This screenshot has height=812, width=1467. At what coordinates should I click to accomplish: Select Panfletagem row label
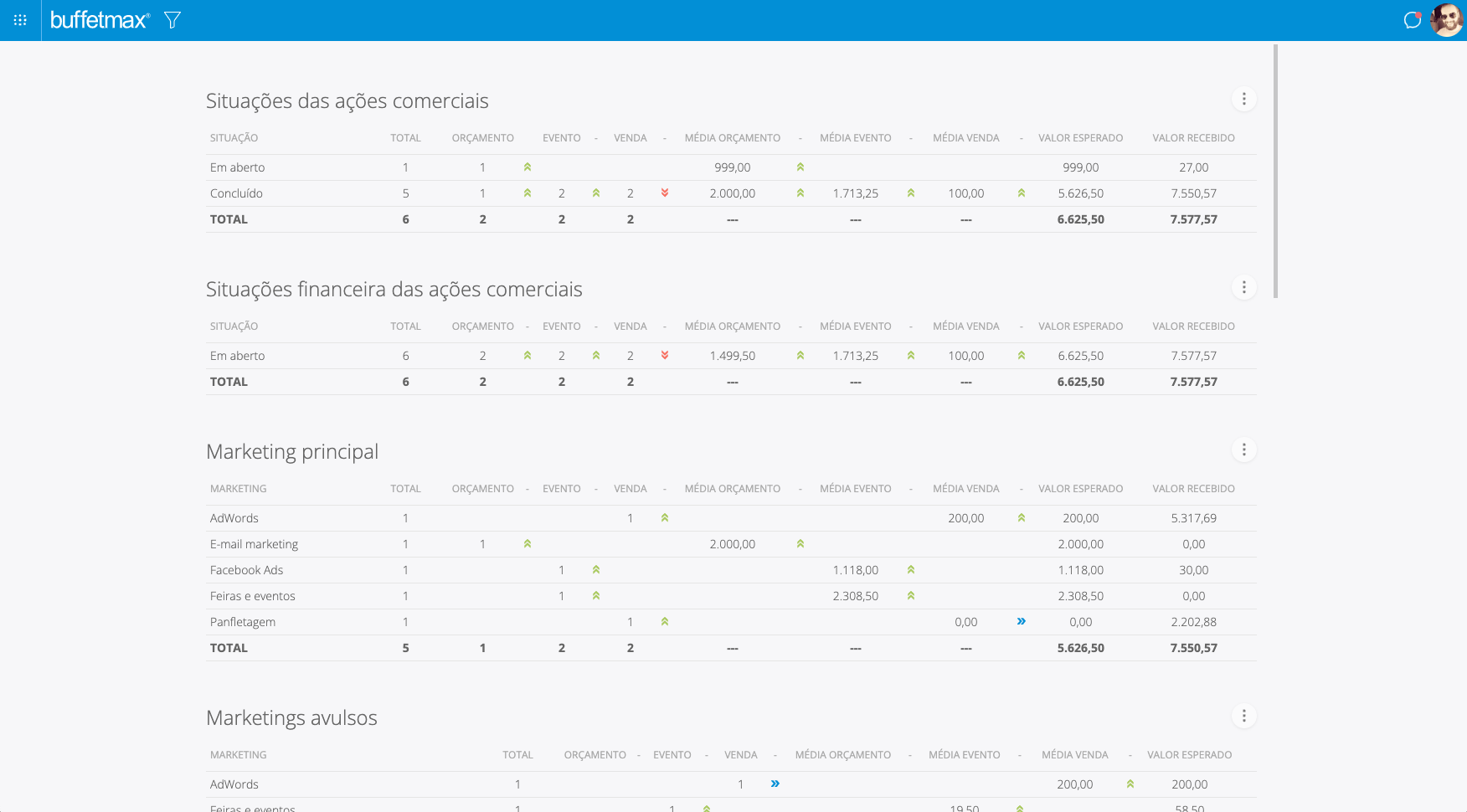coord(243,622)
